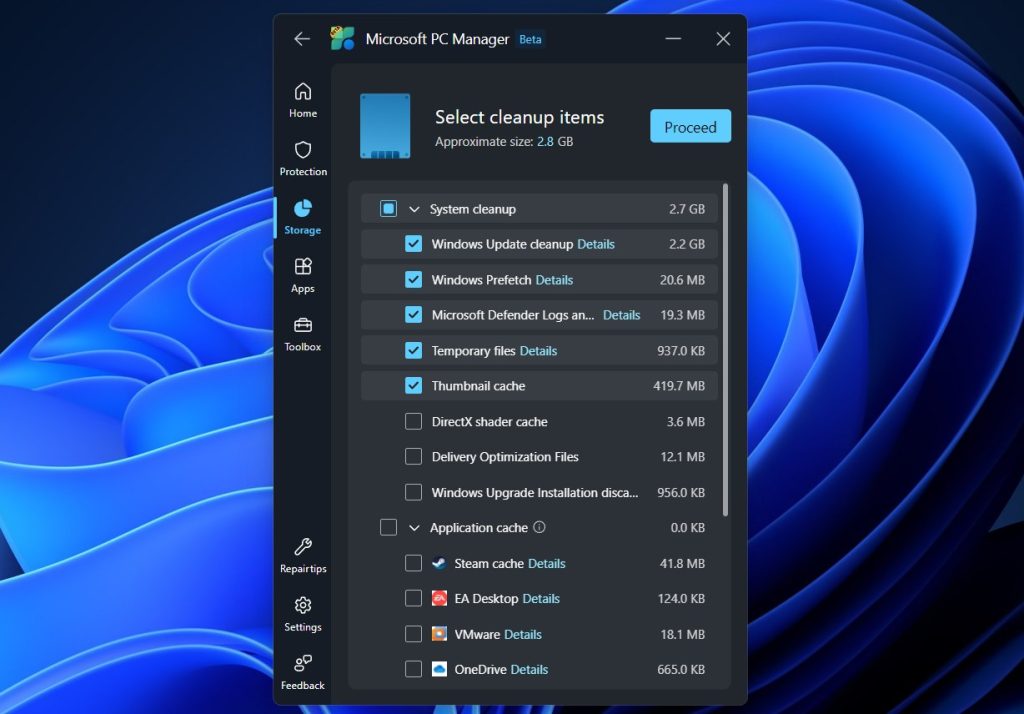Viewport: 1024px width, 714px height.
Task: Check the Steam cache item
Action: 413,563
